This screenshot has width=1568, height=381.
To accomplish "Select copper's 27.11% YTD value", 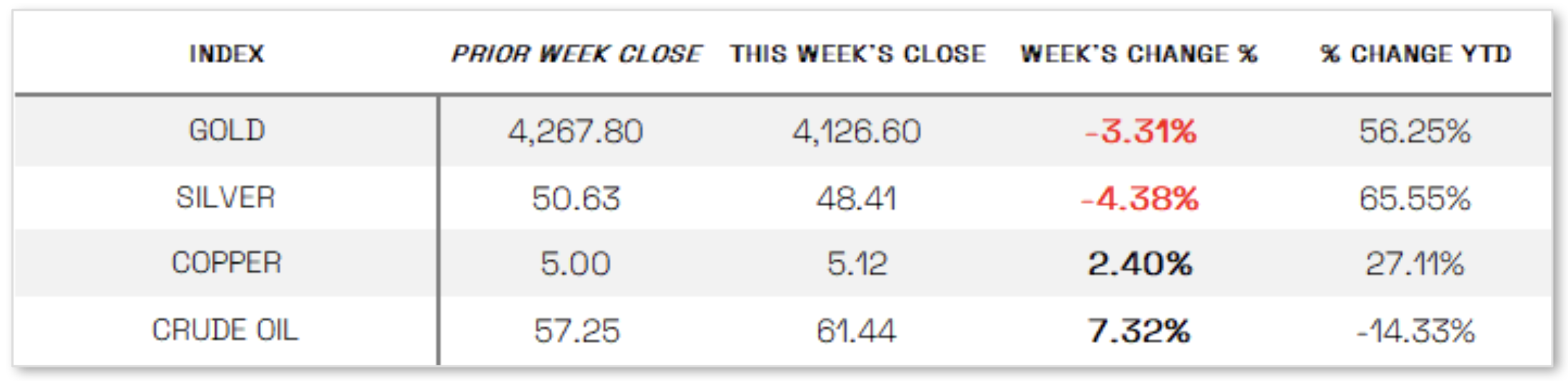I will 1415,264.
